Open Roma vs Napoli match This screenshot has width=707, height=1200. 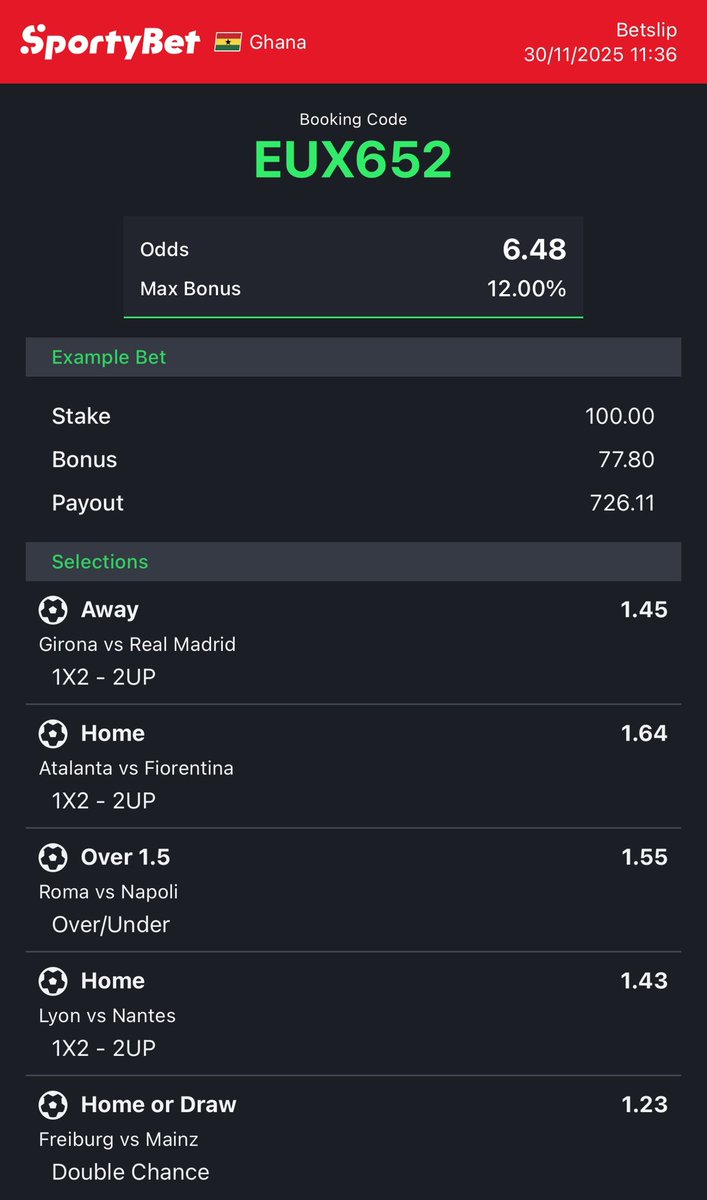pyautogui.click(x=108, y=892)
